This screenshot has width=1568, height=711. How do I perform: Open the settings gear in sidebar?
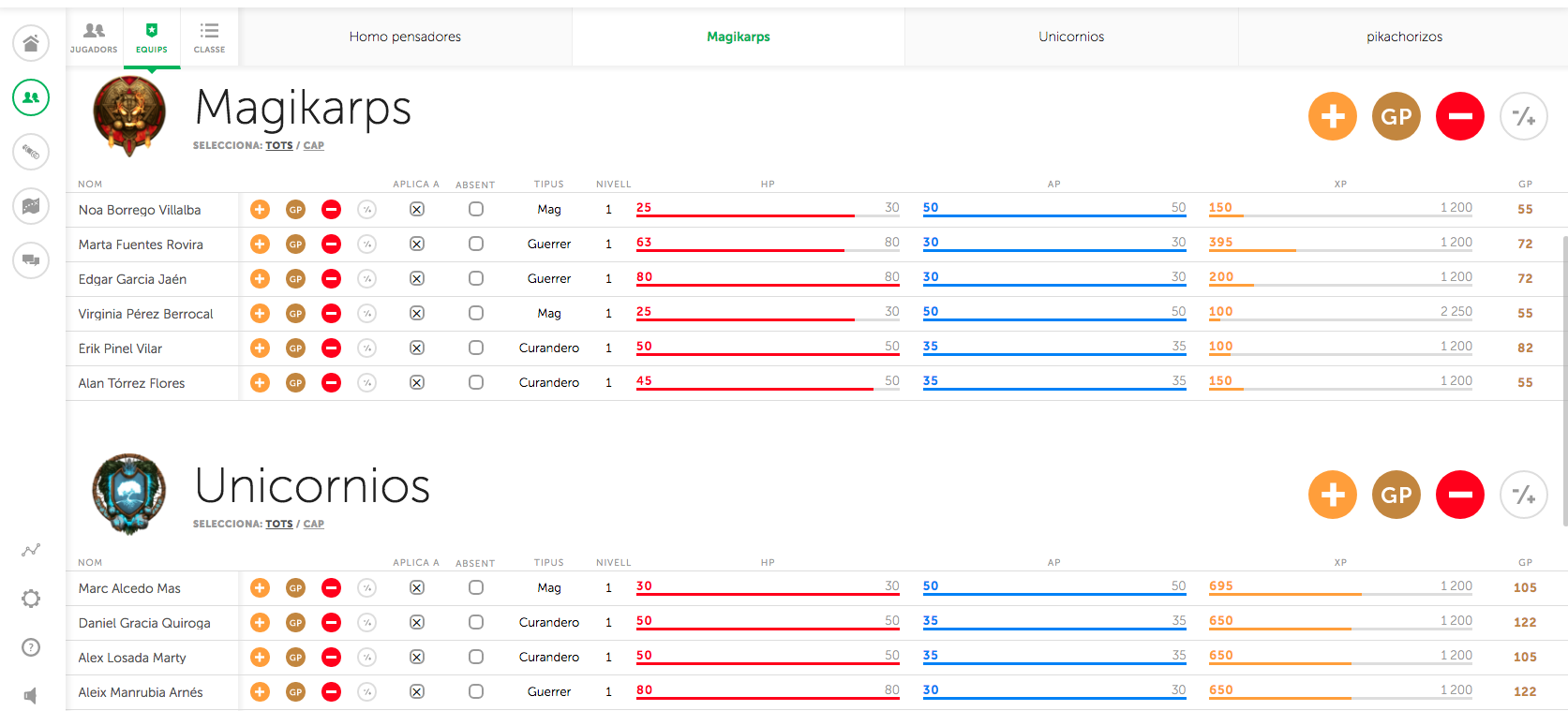pyautogui.click(x=31, y=599)
